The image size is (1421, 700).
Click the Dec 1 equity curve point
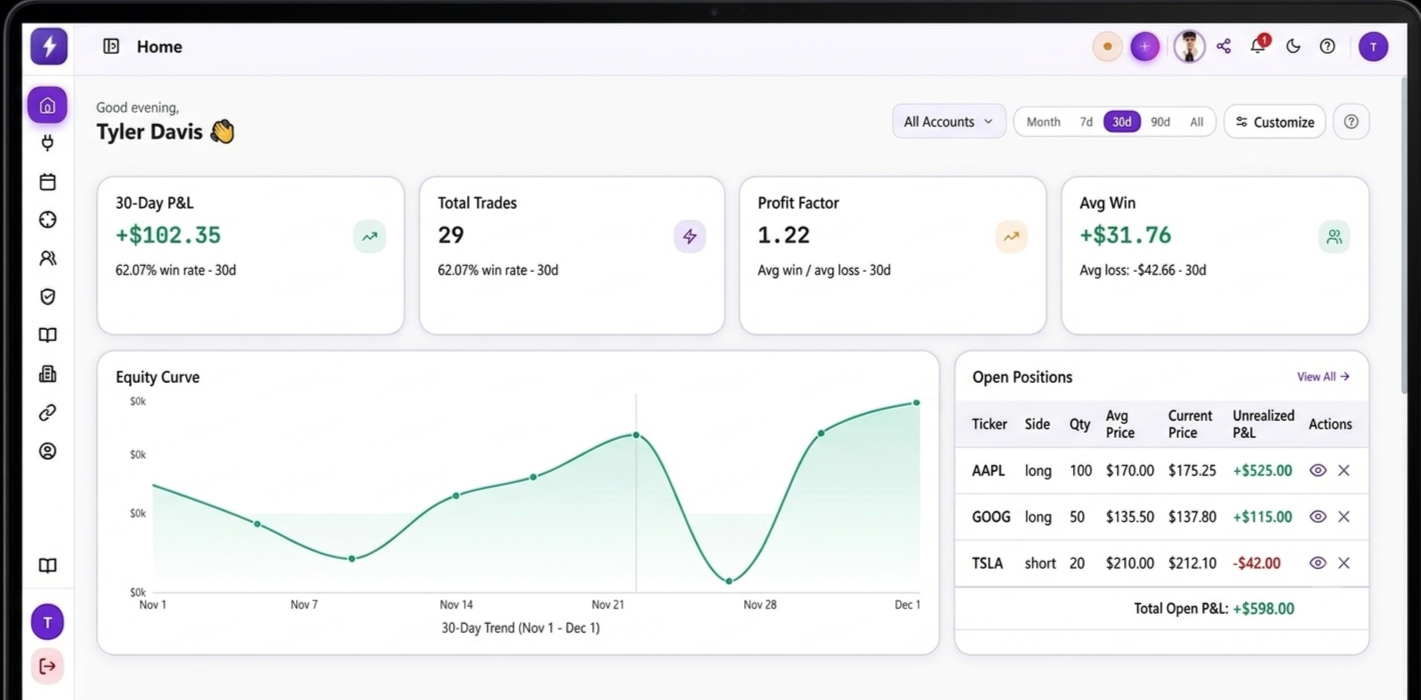tap(916, 403)
